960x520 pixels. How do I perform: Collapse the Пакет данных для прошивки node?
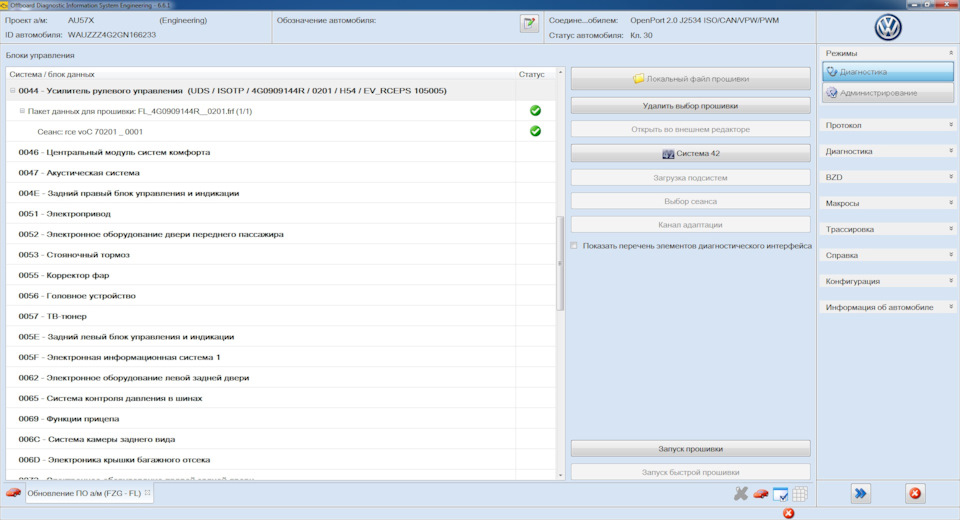(x=22, y=111)
